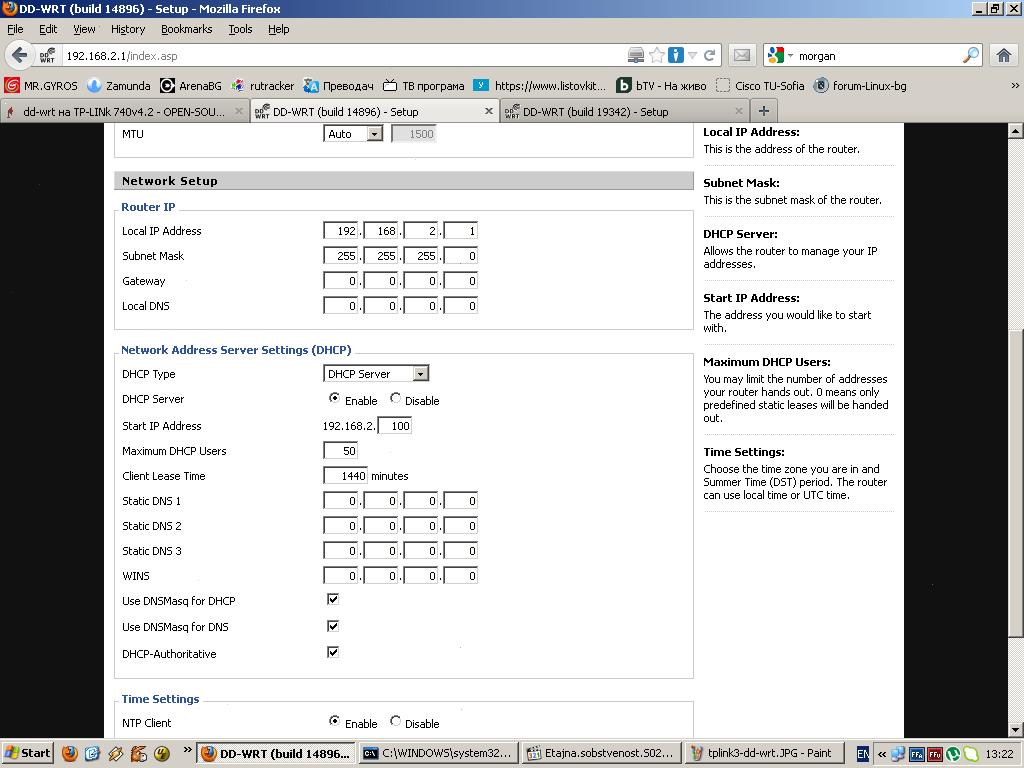Bookmark this page with the star icon
The image size is (1024, 768).
point(657,56)
